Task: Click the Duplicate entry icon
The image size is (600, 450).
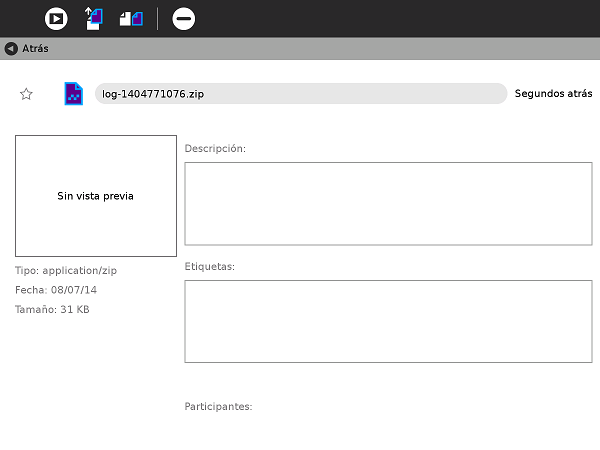Action: 131,18
